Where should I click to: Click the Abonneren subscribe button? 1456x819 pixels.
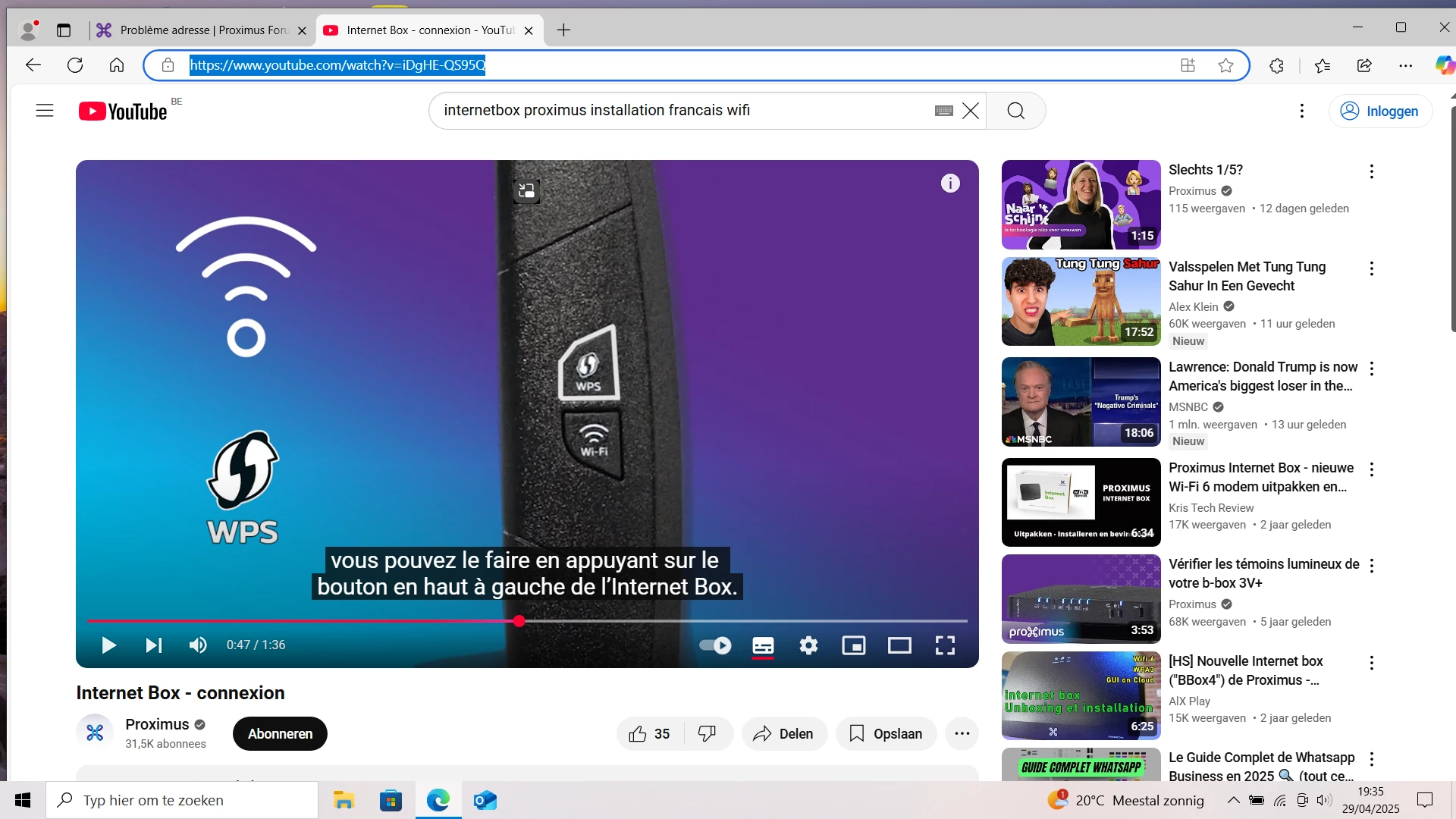point(280,734)
